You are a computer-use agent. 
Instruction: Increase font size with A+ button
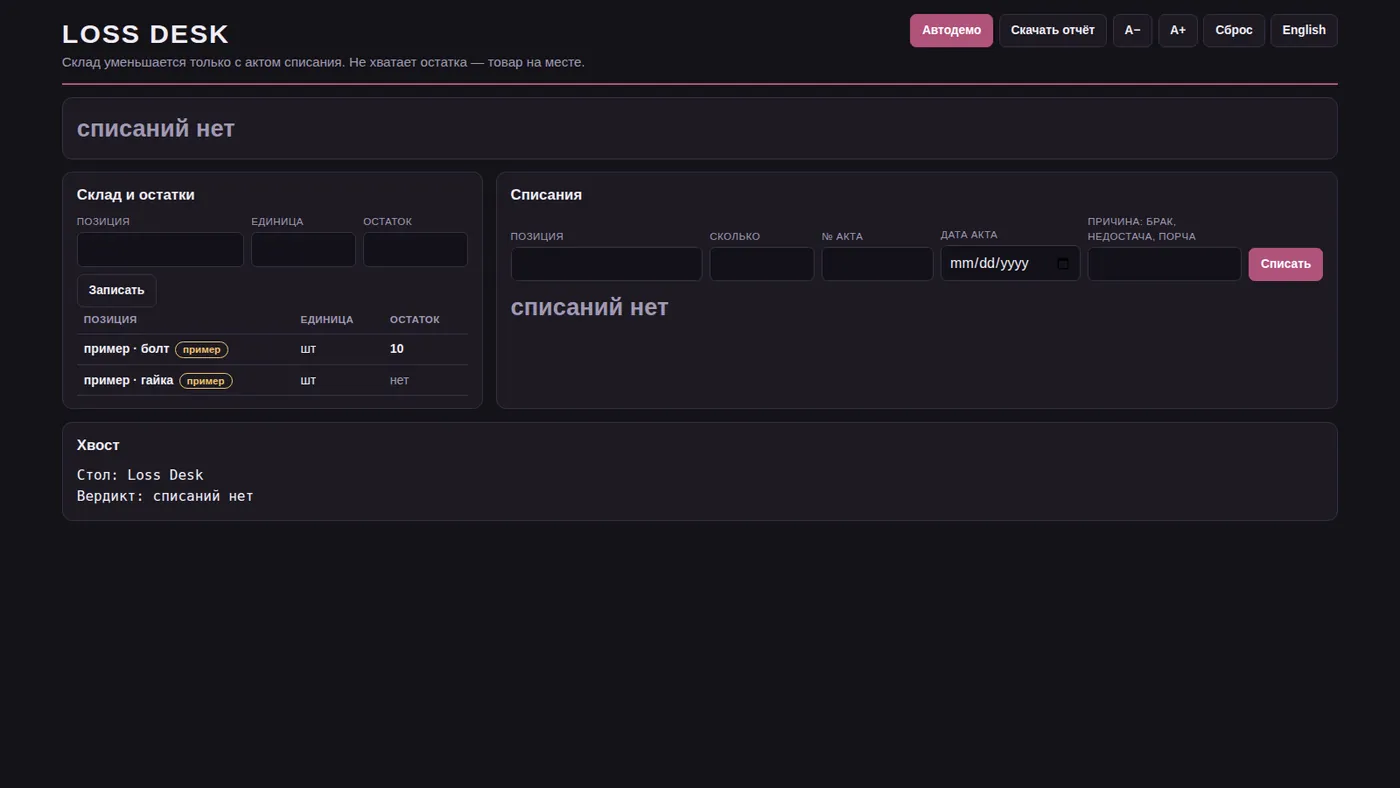(1178, 30)
